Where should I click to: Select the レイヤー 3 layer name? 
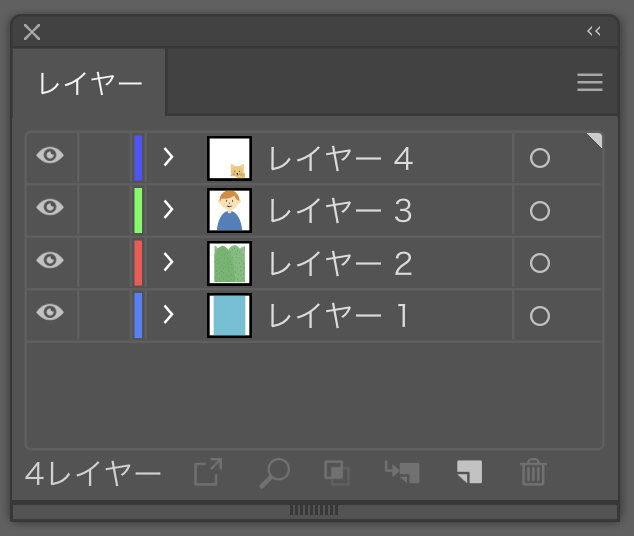340,211
